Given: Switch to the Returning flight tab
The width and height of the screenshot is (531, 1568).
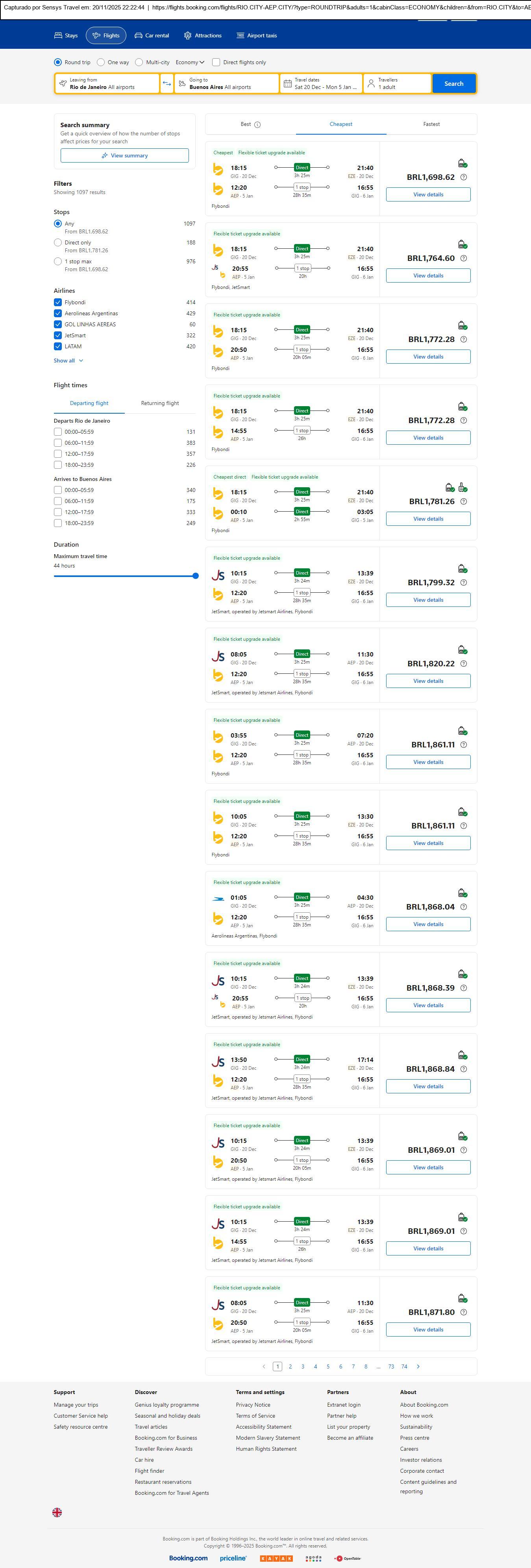Looking at the screenshot, I should pos(159,403).
